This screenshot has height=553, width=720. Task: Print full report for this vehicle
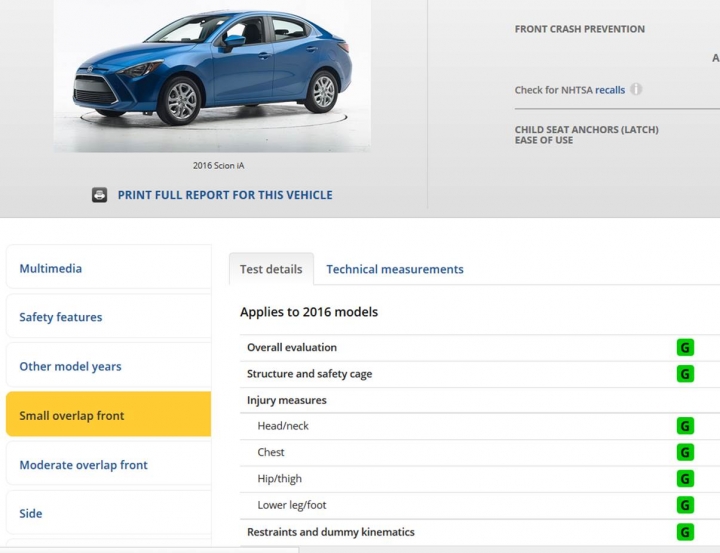click(x=225, y=195)
